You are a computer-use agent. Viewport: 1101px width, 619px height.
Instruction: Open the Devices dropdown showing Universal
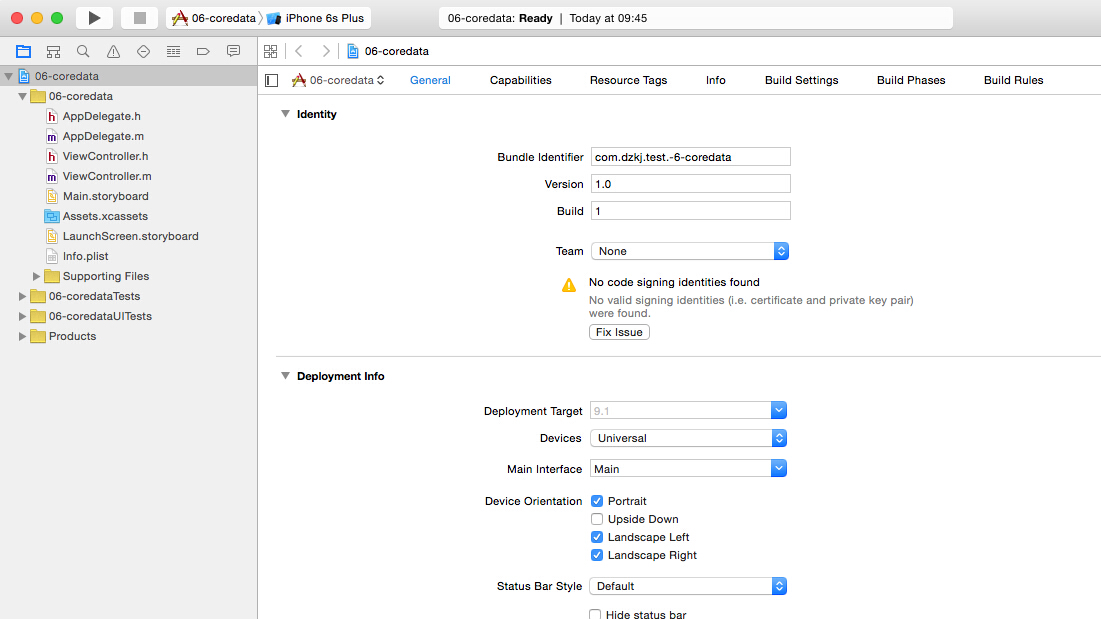pyautogui.click(x=688, y=438)
